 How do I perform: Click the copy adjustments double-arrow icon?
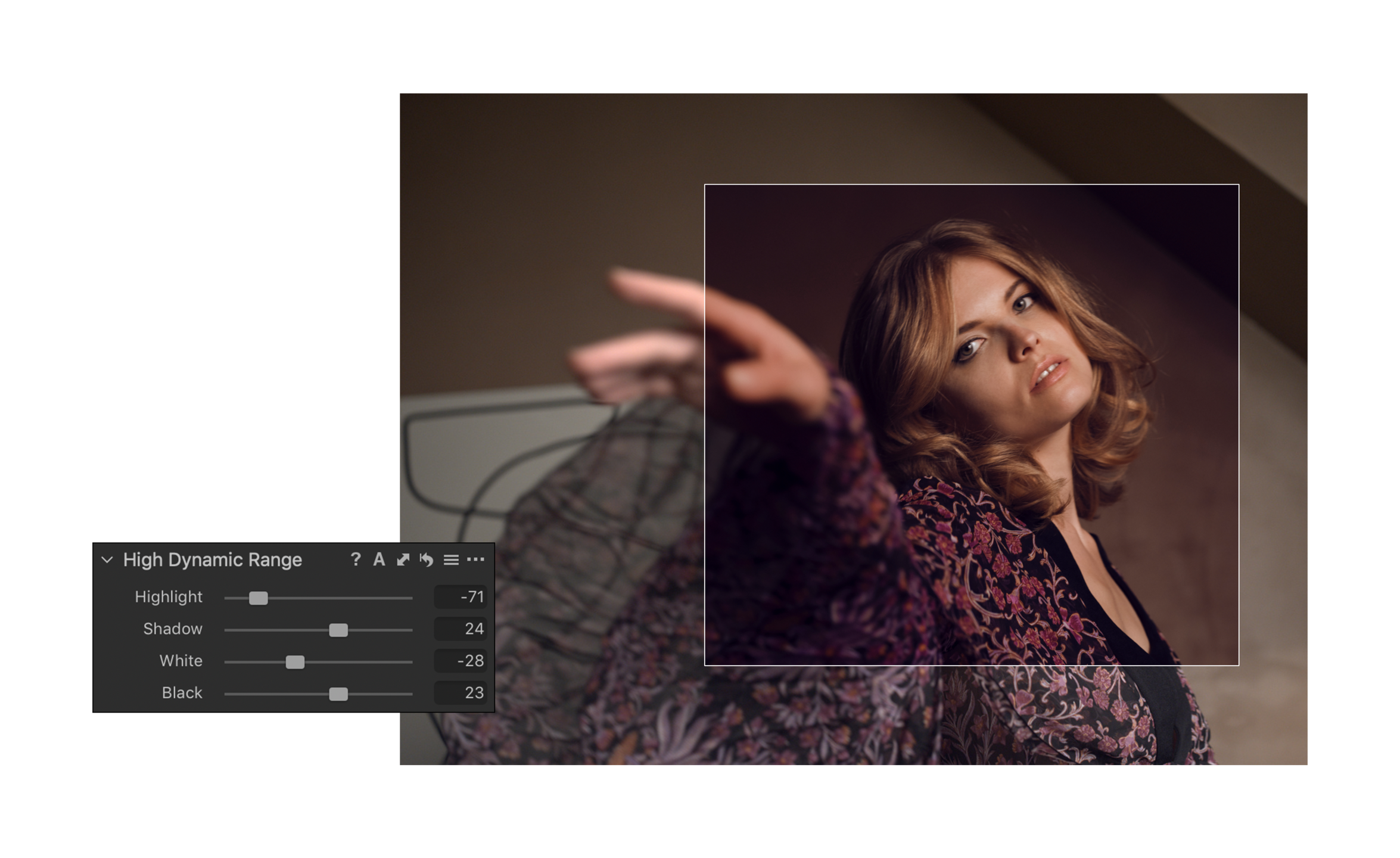tap(403, 559)
